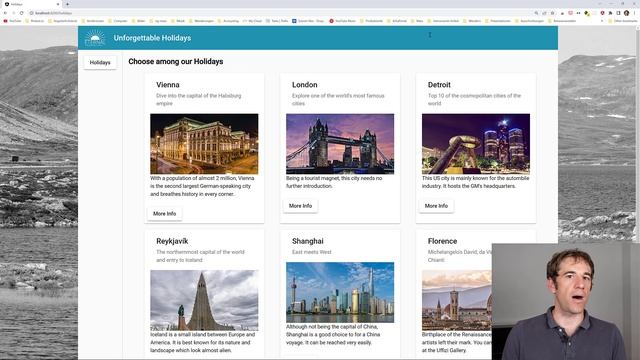
Task: Click the Vienna opera house photo
Action: pyautogui.click(x=204, y=144)
